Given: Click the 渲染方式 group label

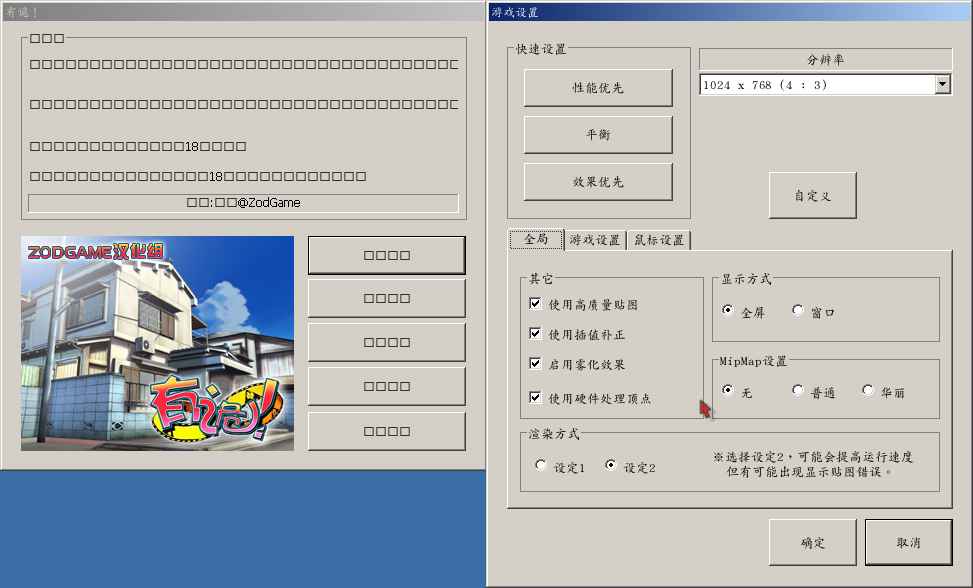Looking at the screenshot, I should coord(554,434).
